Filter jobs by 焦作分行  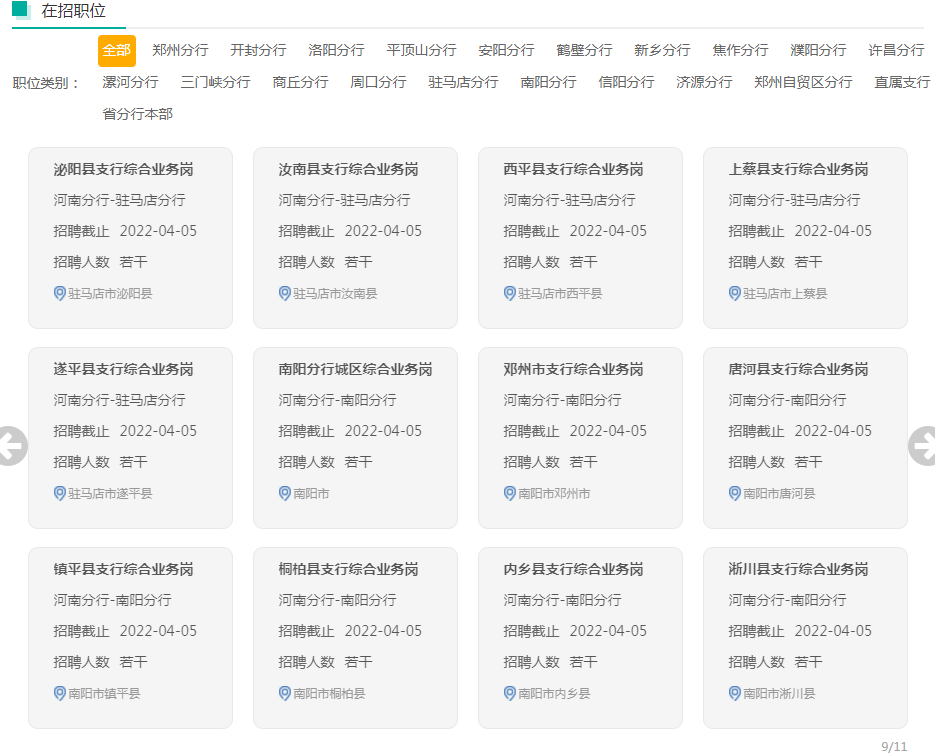tap(741, 50)
